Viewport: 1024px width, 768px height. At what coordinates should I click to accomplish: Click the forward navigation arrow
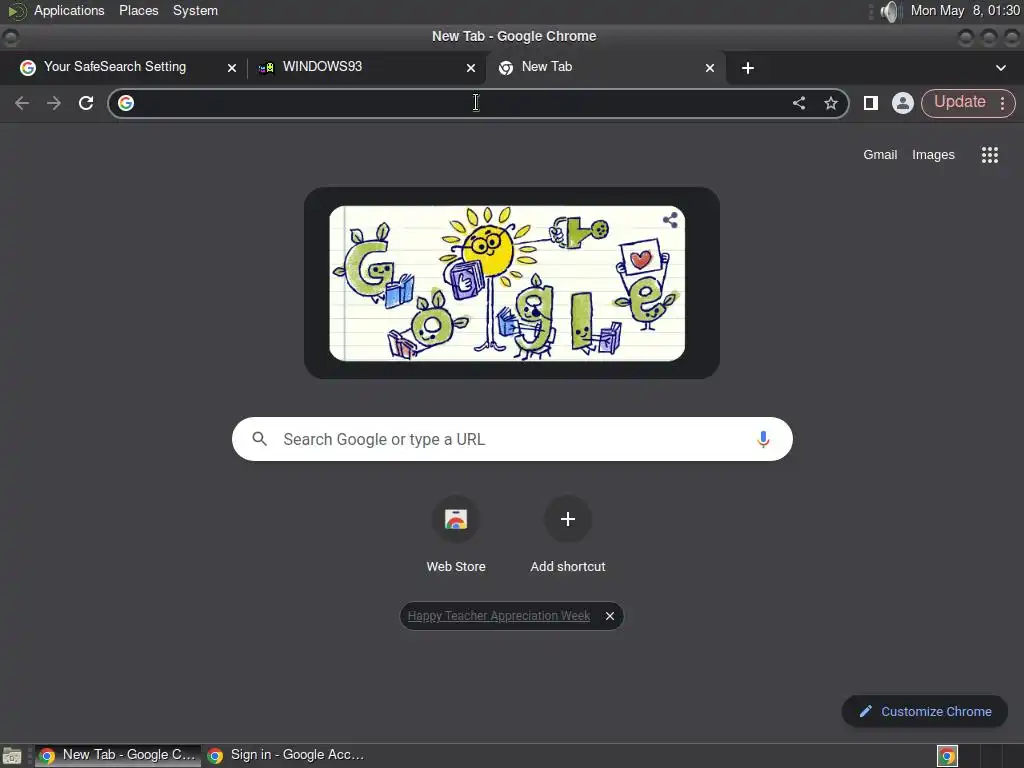click(54, 103)
